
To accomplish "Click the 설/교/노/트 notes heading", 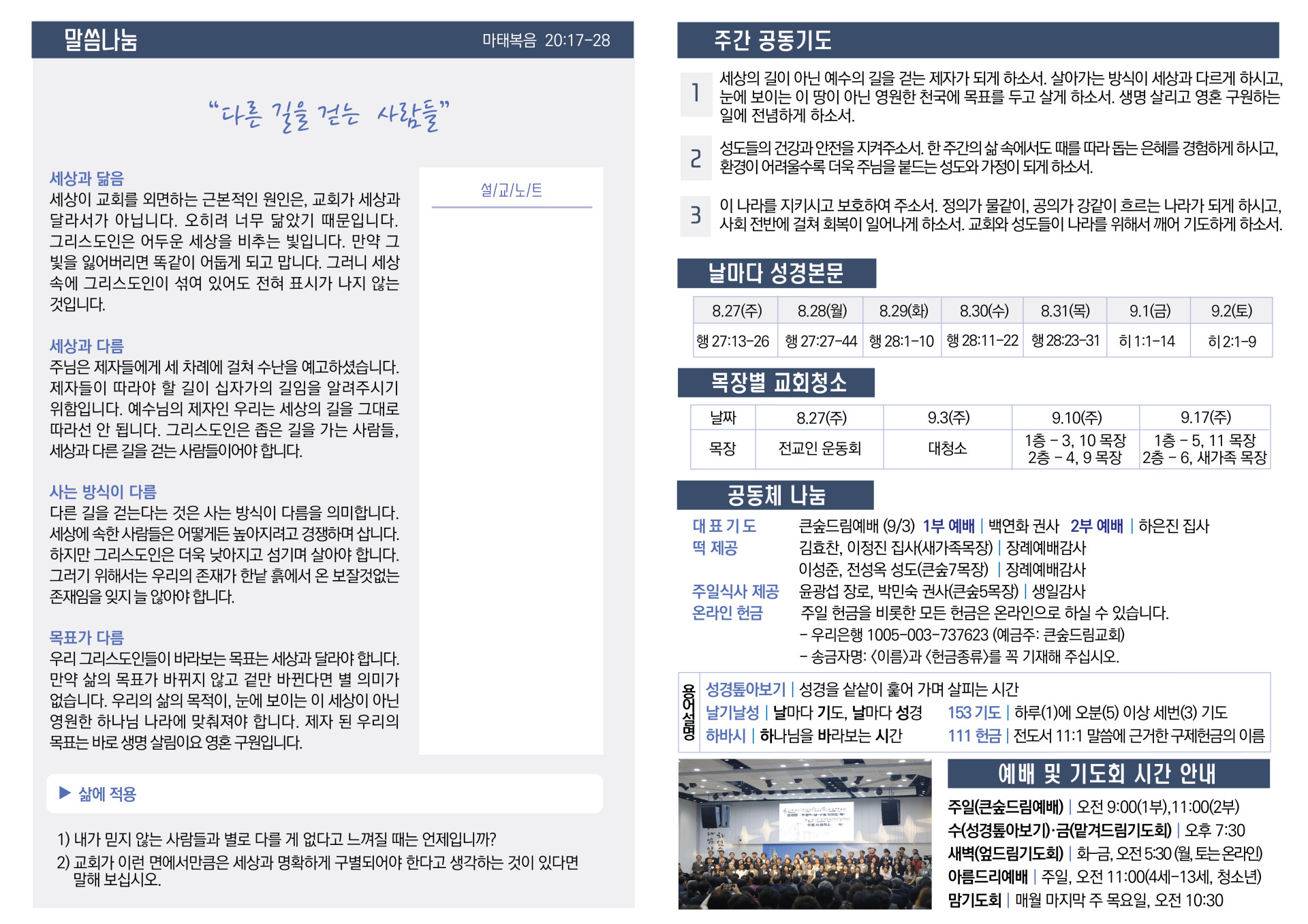I will pyautogui.click(x=512, y=190).
